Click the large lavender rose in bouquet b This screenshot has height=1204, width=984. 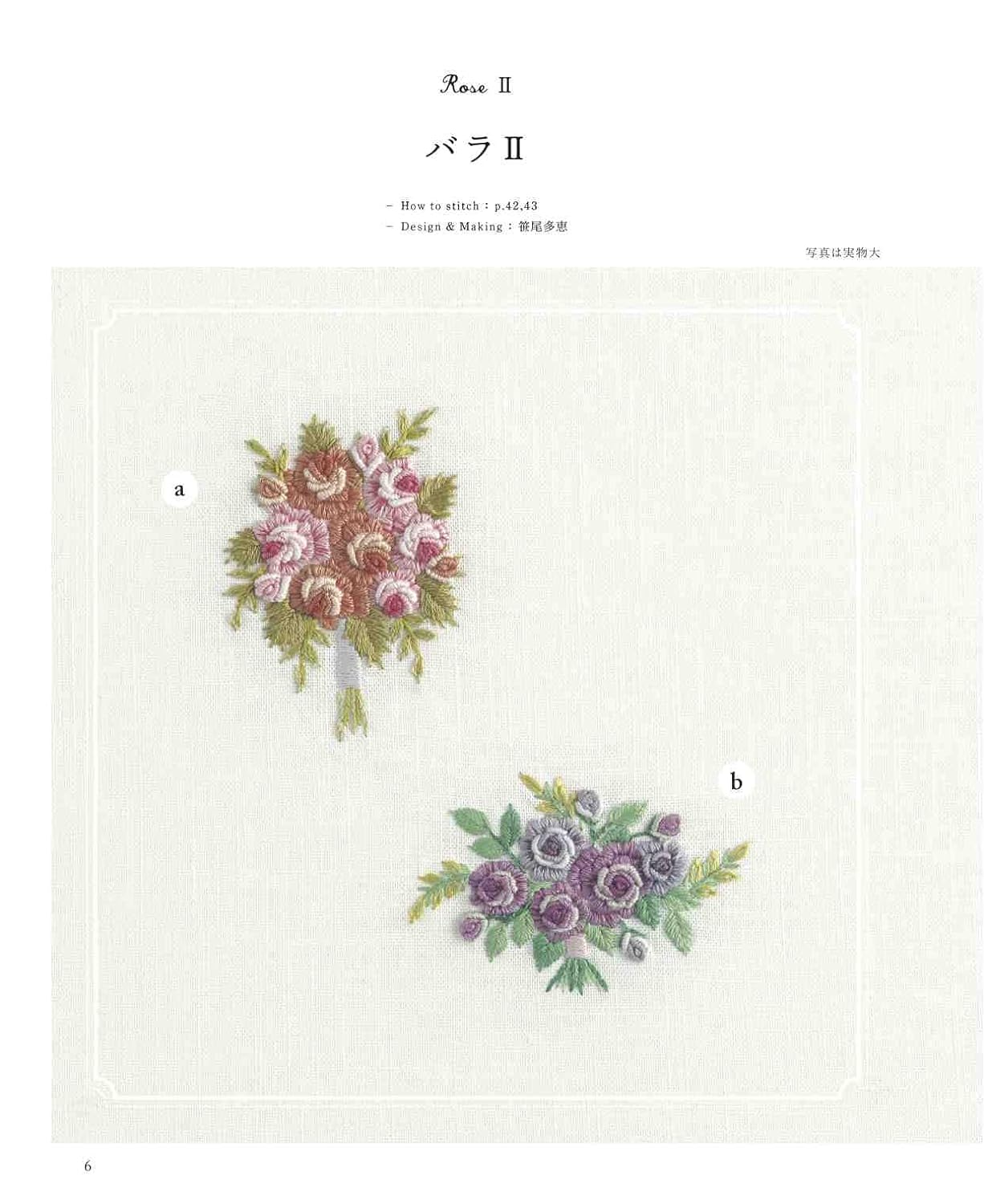(x=552, y=844)
